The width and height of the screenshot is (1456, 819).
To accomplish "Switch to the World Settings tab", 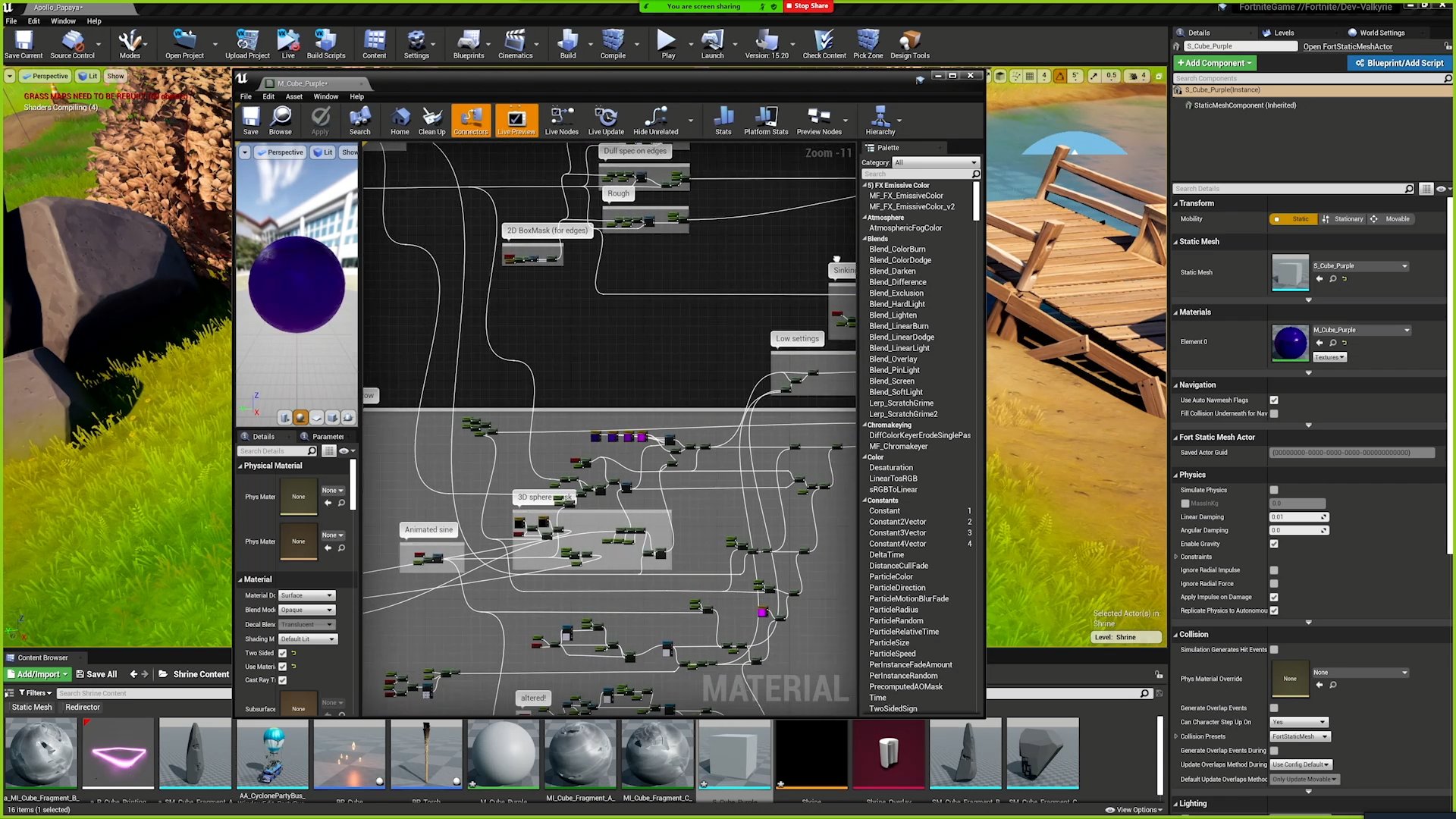I will tap(1381, 33).
